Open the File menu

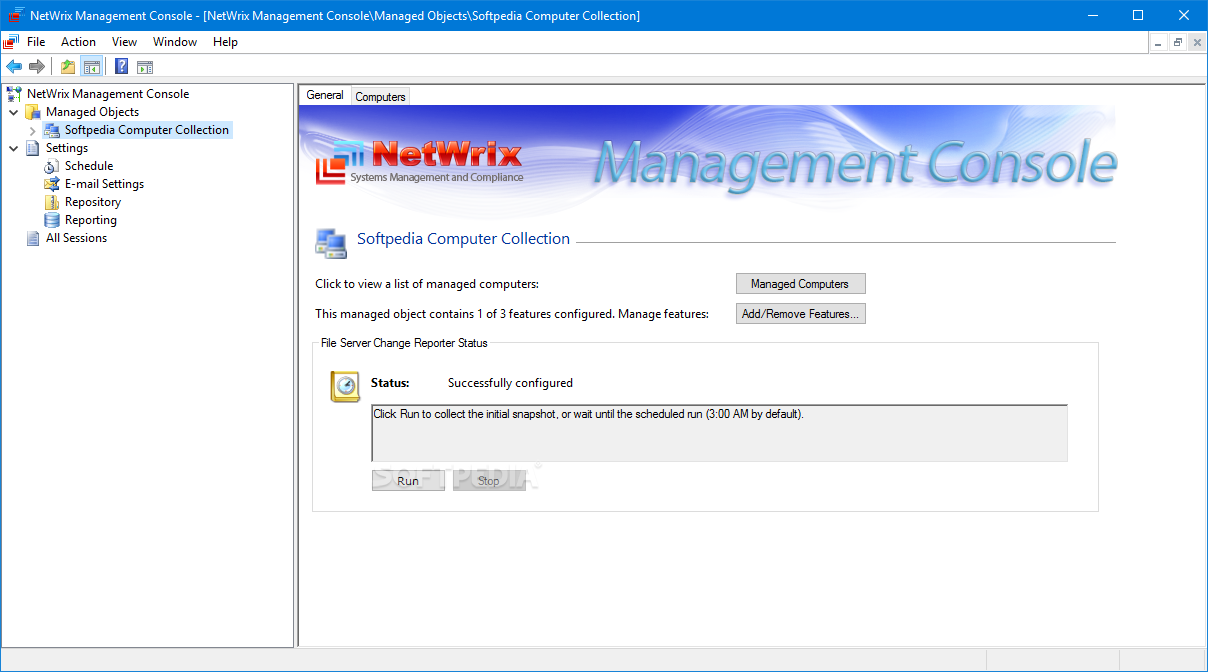(x=36, y=42)
